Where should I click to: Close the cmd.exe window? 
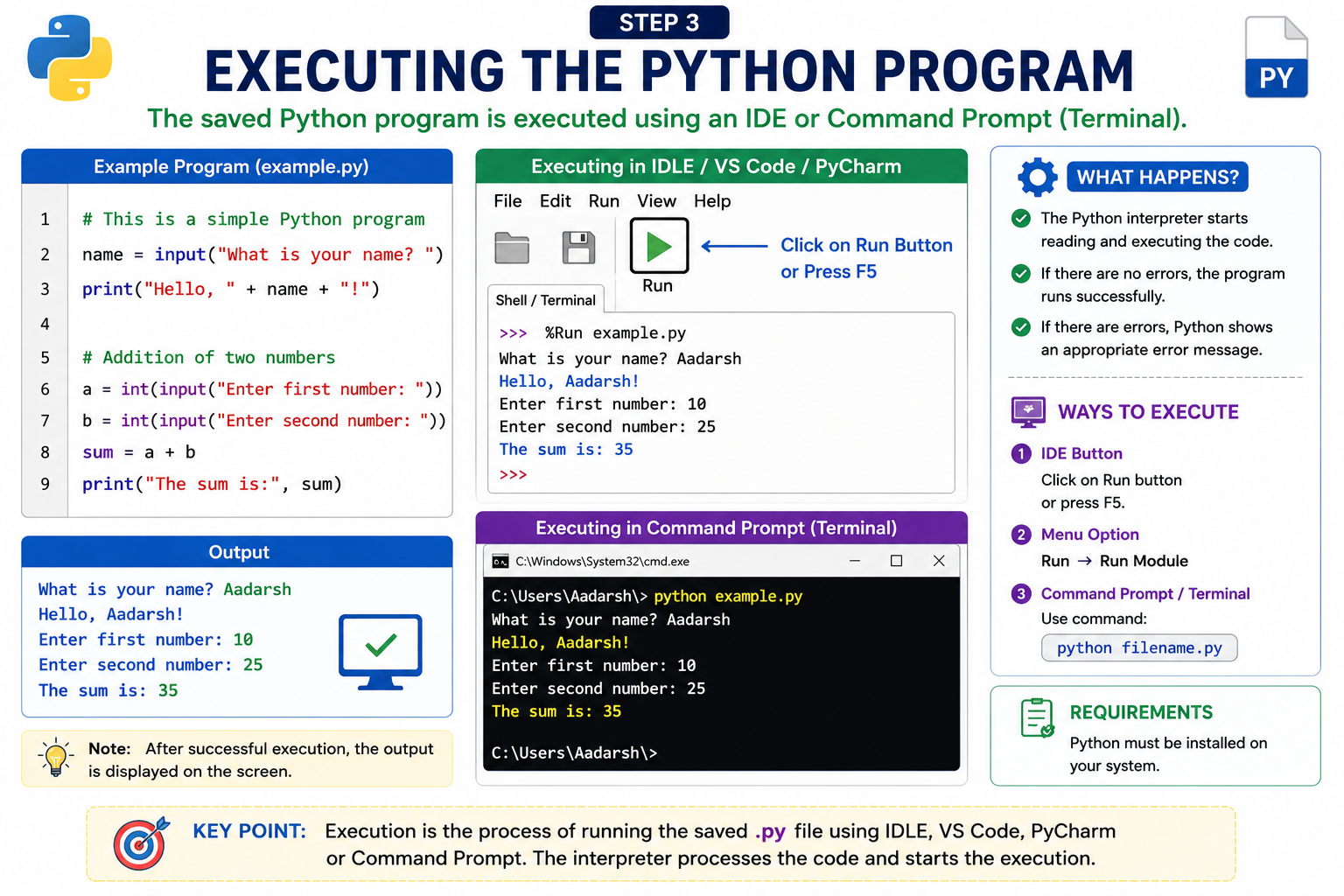click(939, 561)
